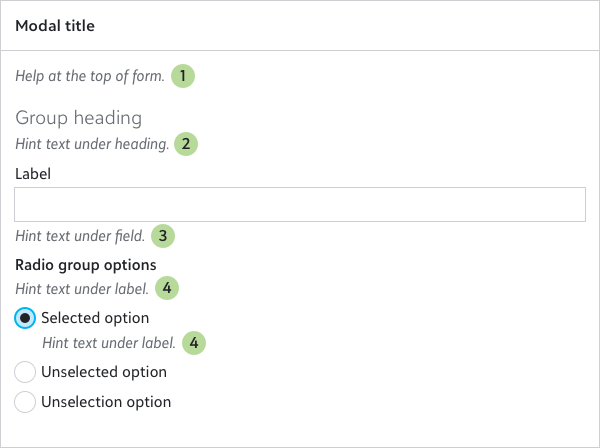Click the "Hint text under heading" text
The image size is (600, 448).
[92, 144]
